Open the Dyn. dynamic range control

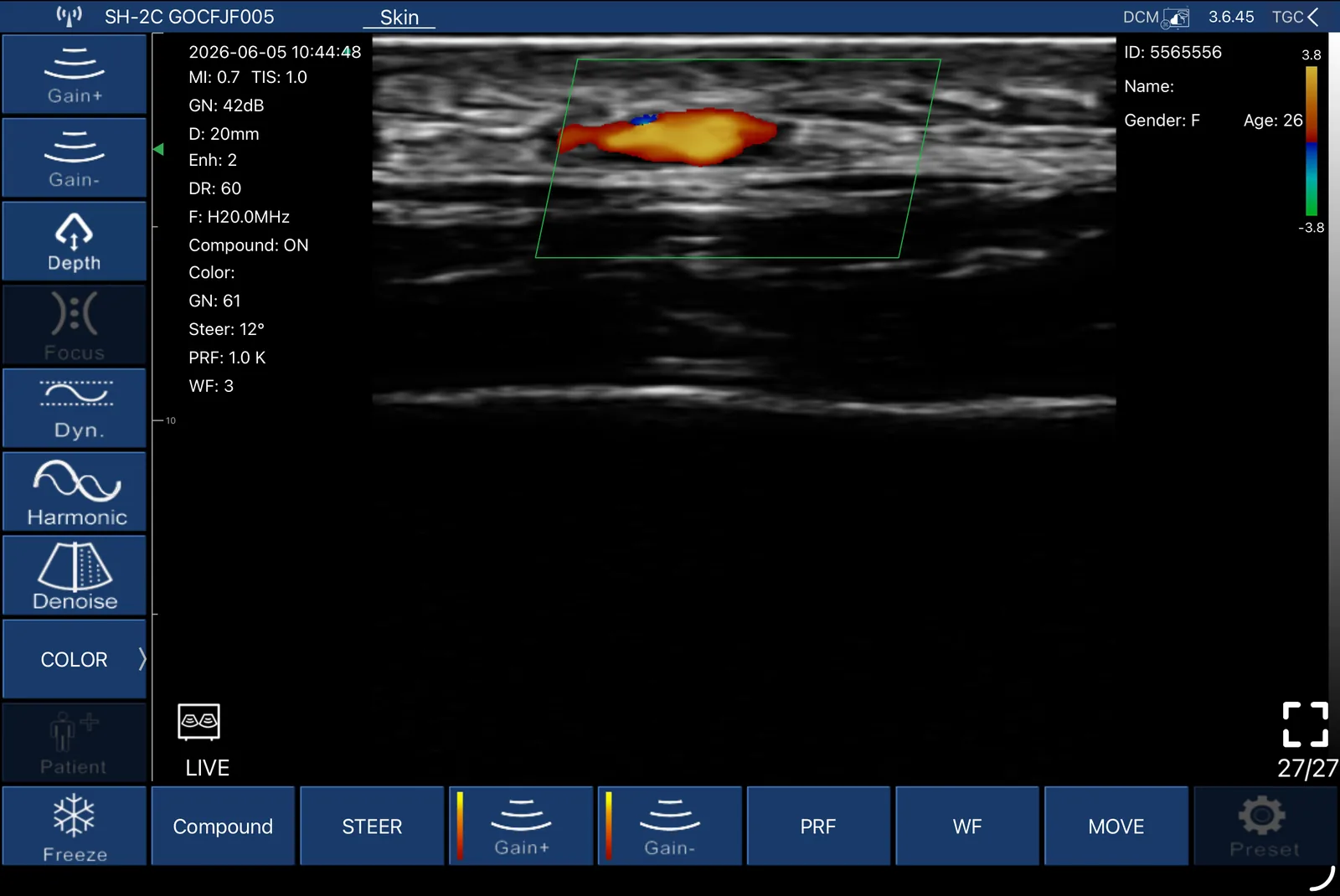75,409
